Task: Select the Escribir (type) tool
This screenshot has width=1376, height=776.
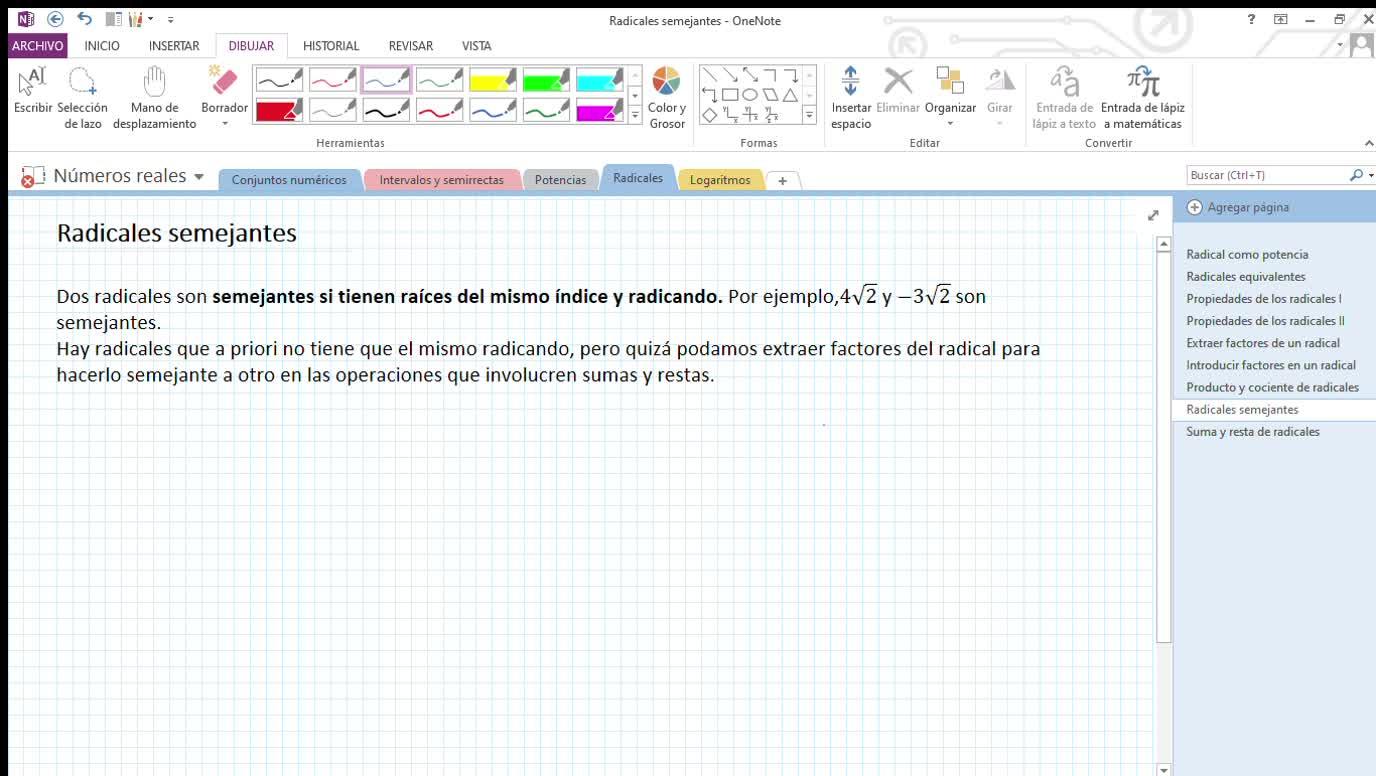Action: [33, 91]
